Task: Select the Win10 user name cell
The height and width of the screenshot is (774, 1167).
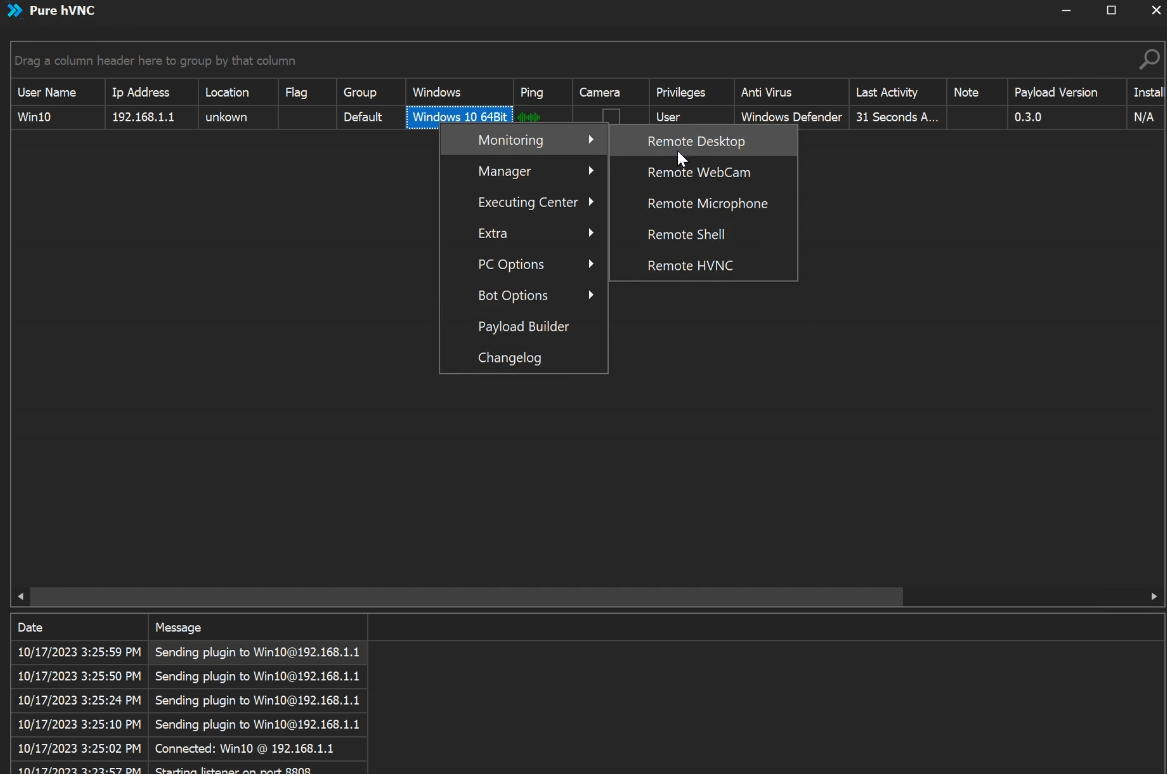Action: (x=57, y=117)
